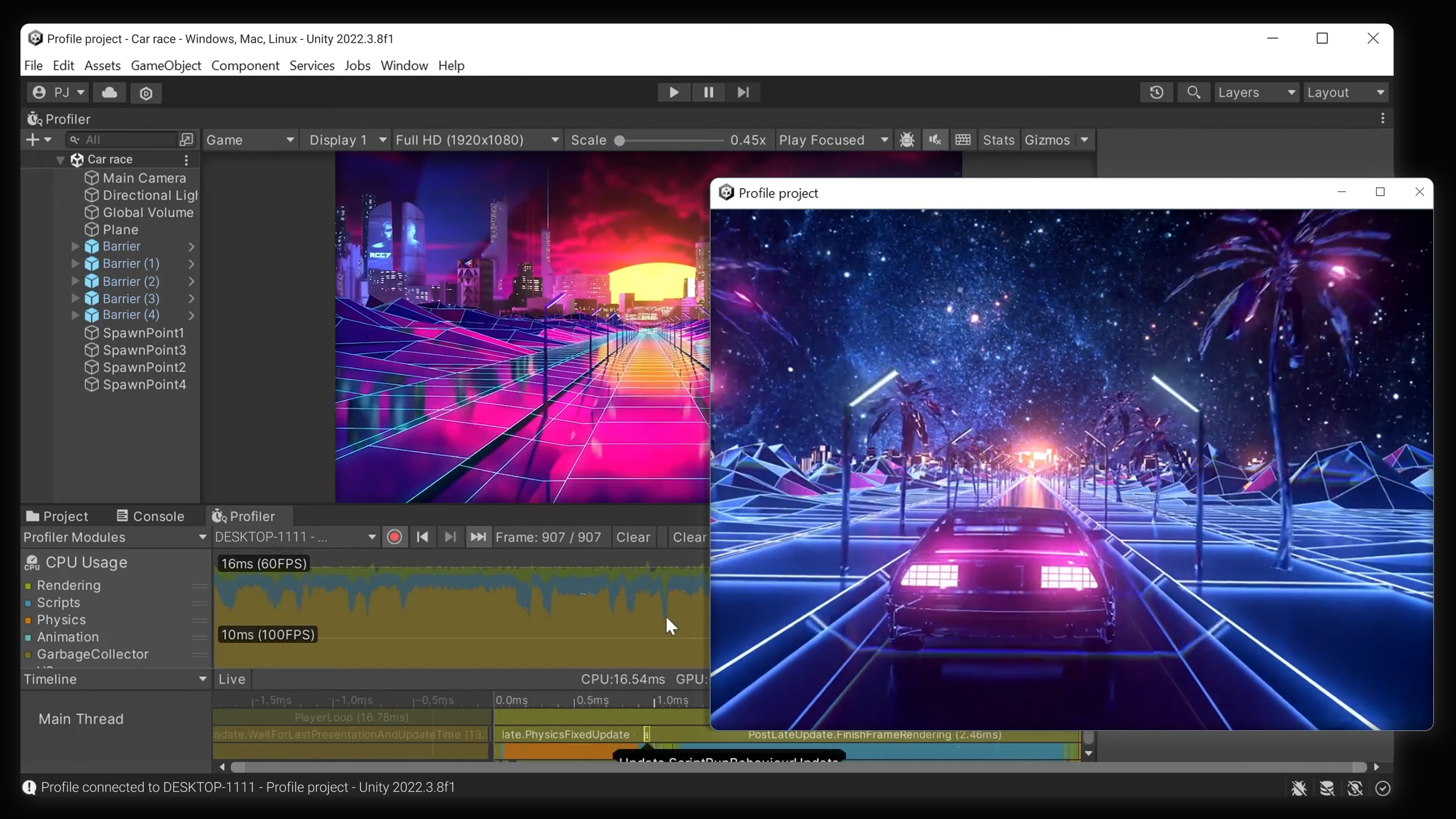Image resolution: width=1456 pixels, height=819 pixels.
Task: Open the cloud services icon
Action: (110, 93)
